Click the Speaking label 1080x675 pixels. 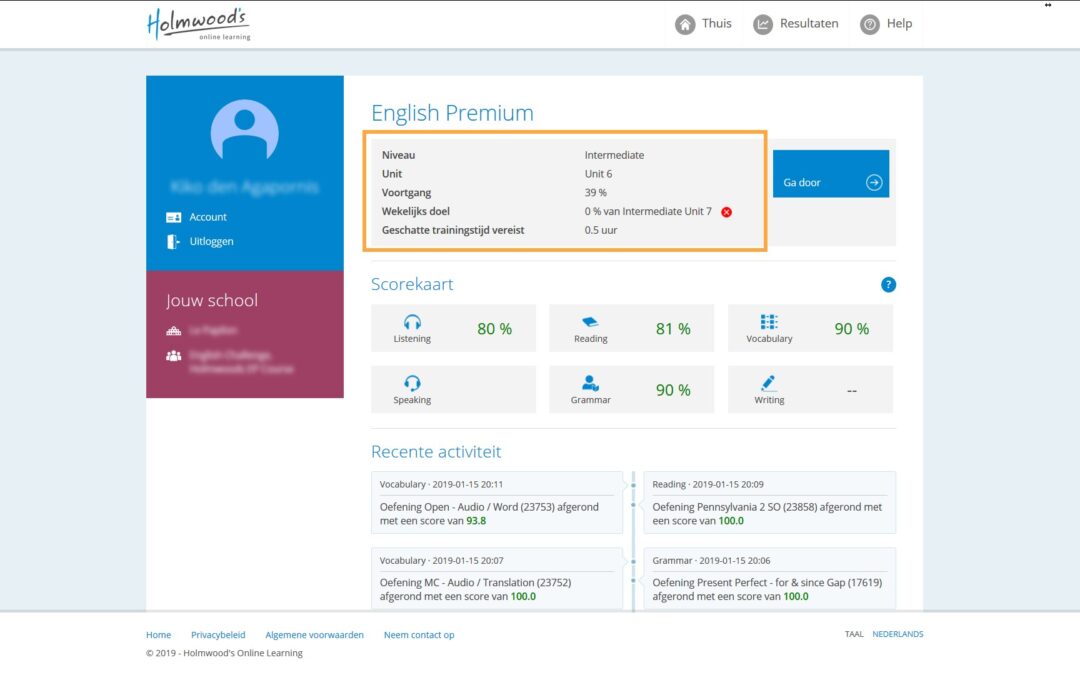tap(412, 400)
